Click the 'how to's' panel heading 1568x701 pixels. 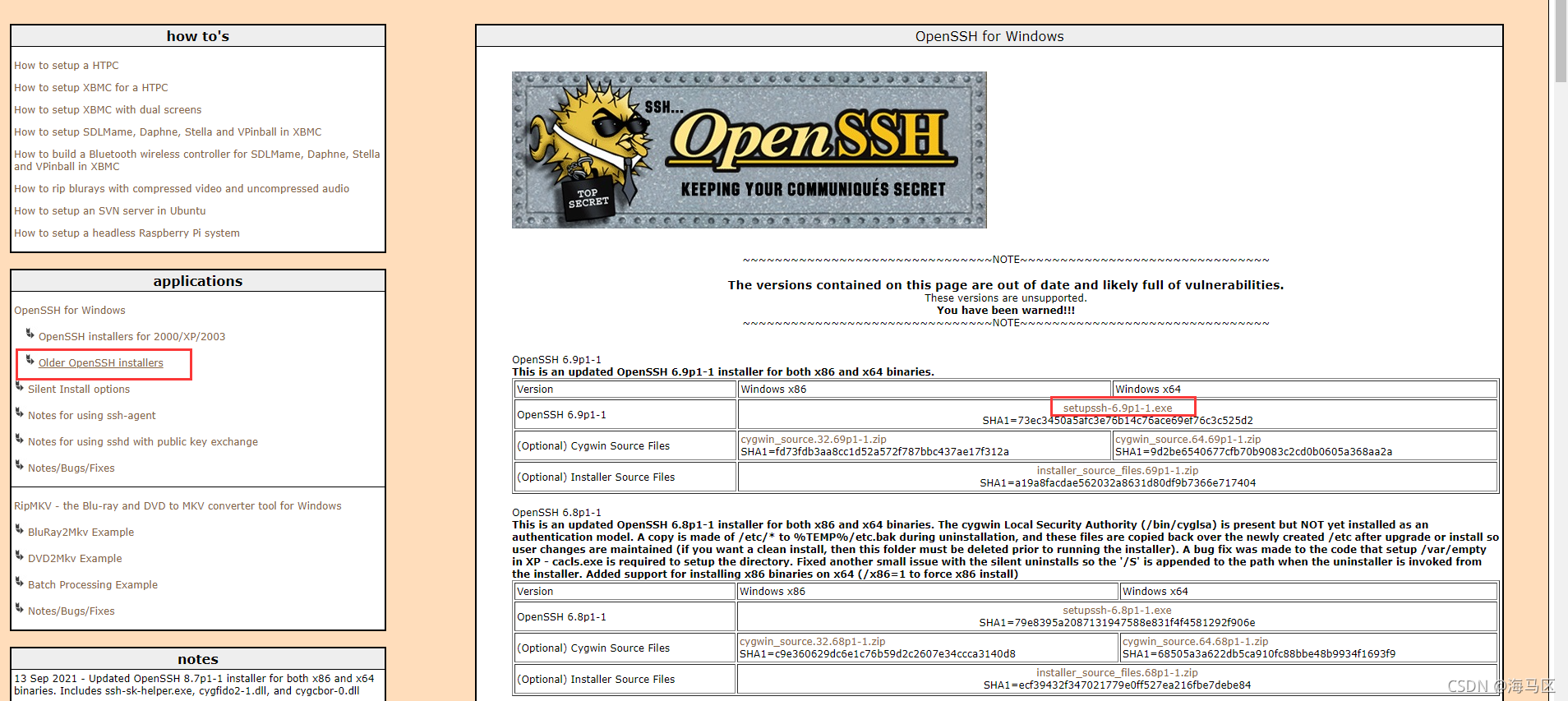pyautogui.click(x=198, y=36)
